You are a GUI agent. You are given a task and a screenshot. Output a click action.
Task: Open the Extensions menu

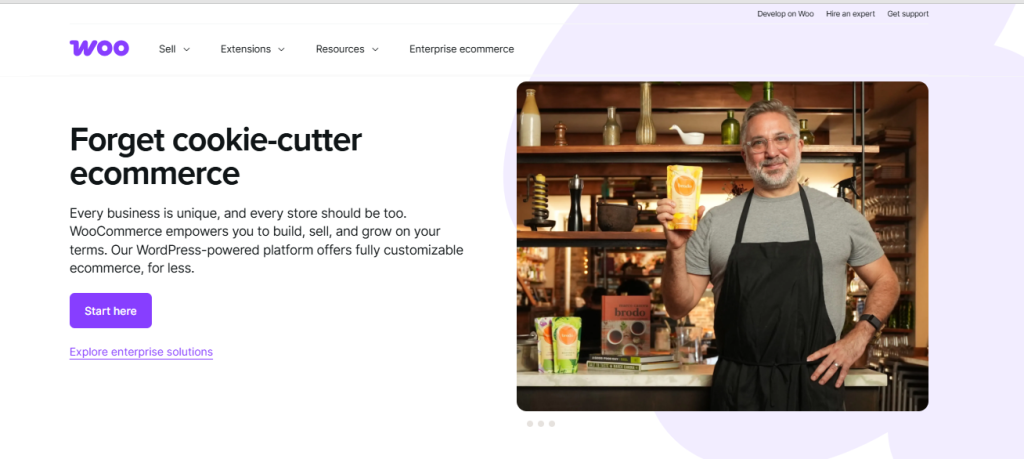[246, 49]
